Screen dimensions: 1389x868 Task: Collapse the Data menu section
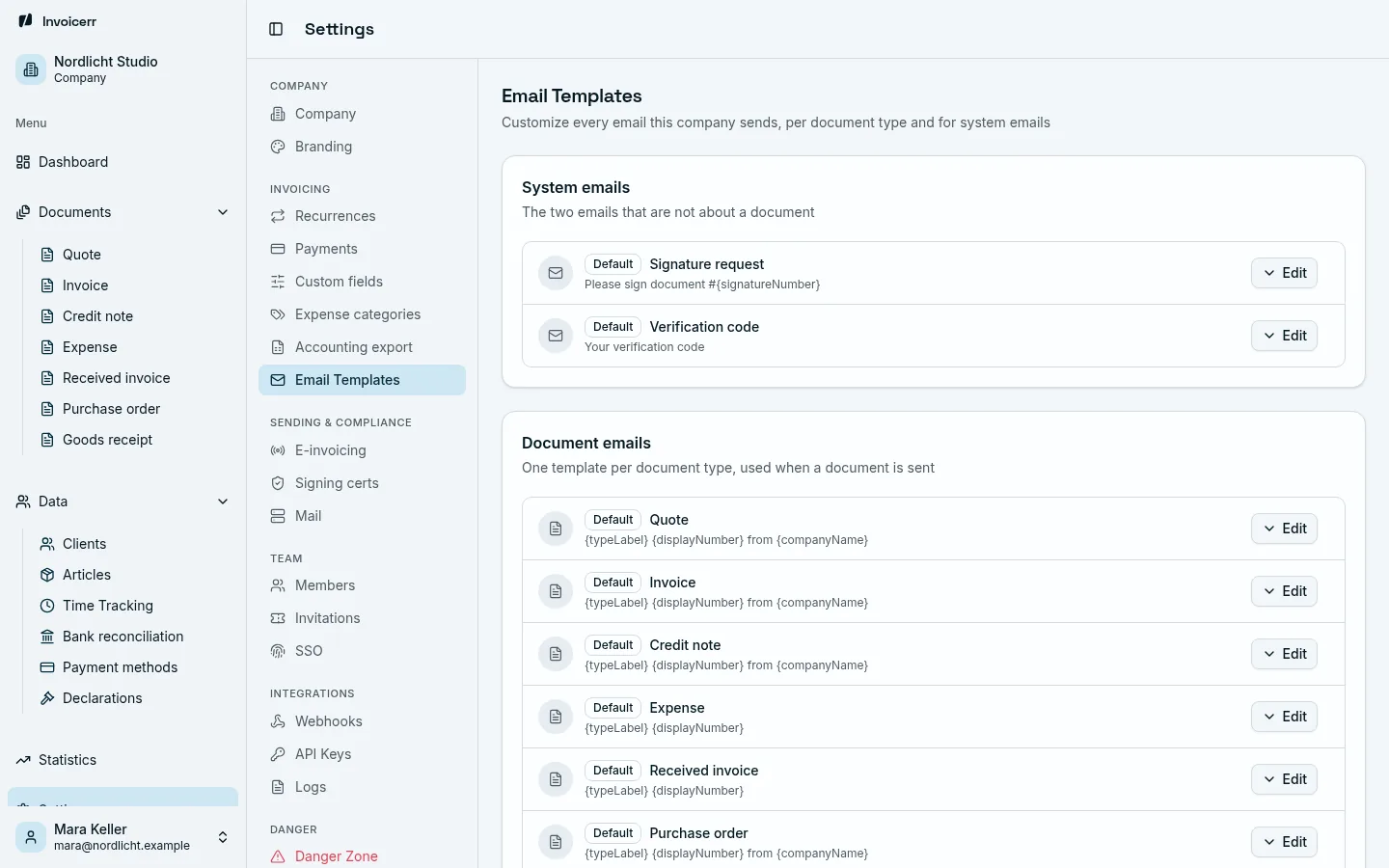coord(123,502)
